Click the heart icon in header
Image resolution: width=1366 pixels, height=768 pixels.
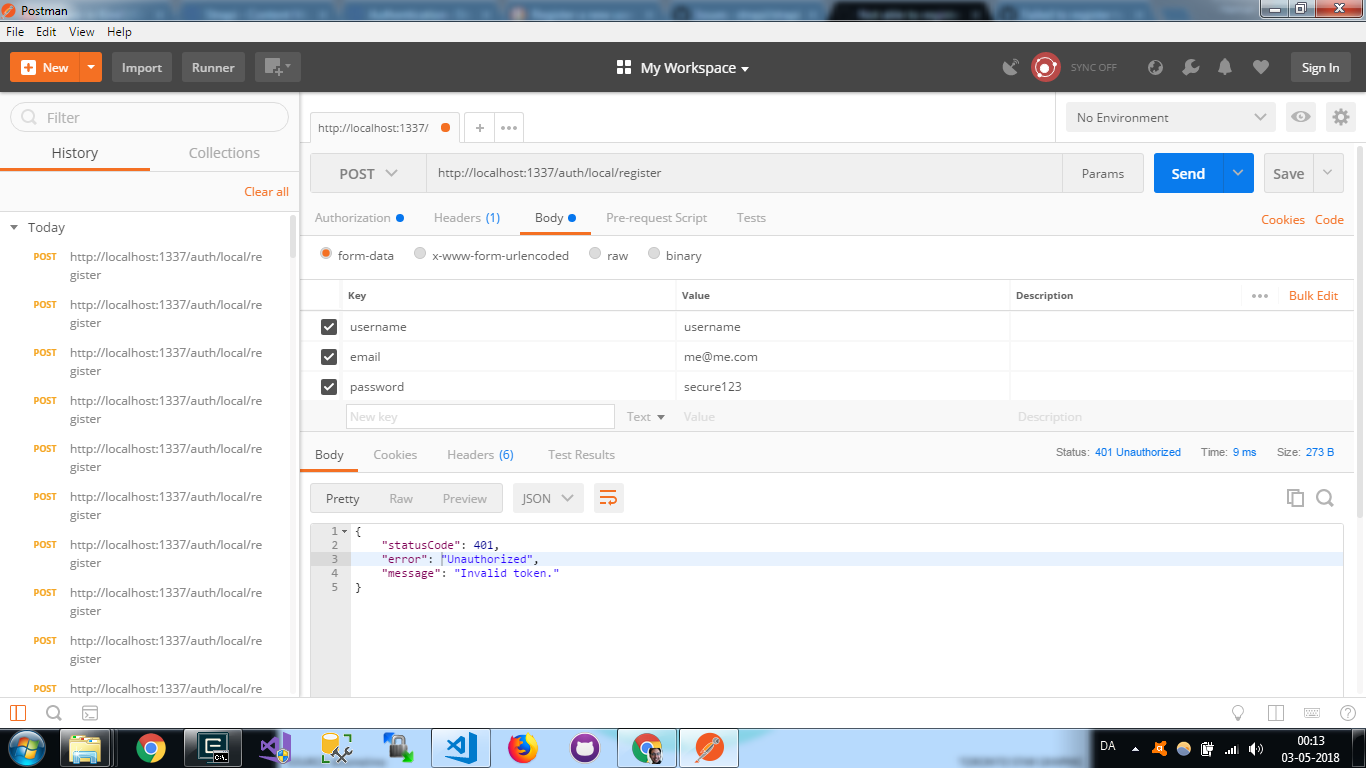(1260, 67)
